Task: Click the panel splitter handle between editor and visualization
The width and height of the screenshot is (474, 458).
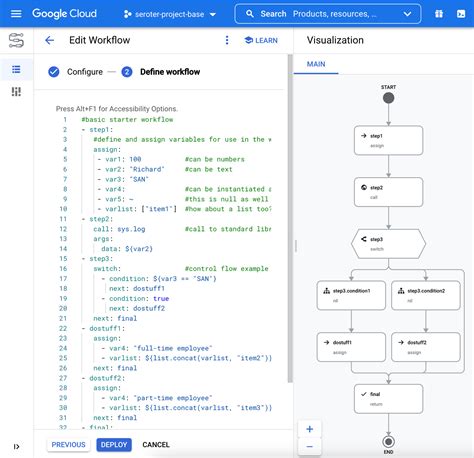Action: click(295, 246)
